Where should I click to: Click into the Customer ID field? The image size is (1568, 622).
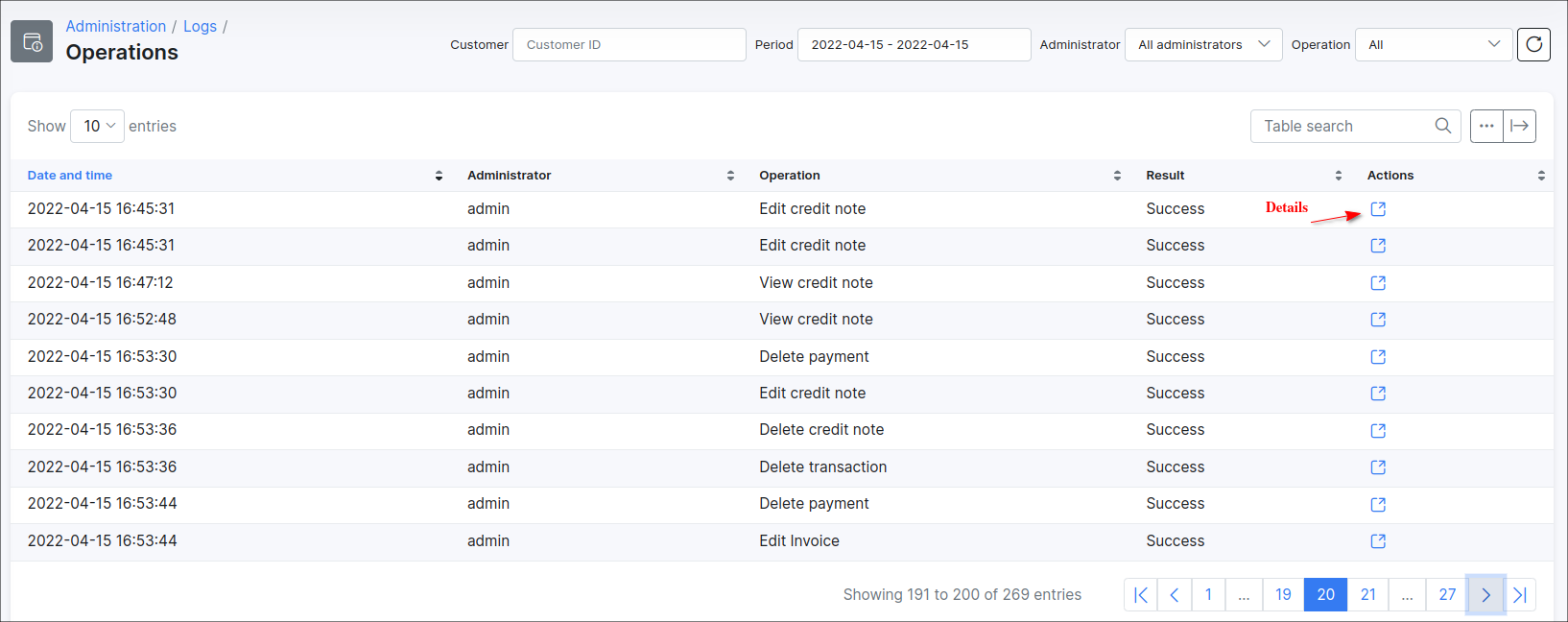pos(629,44)
